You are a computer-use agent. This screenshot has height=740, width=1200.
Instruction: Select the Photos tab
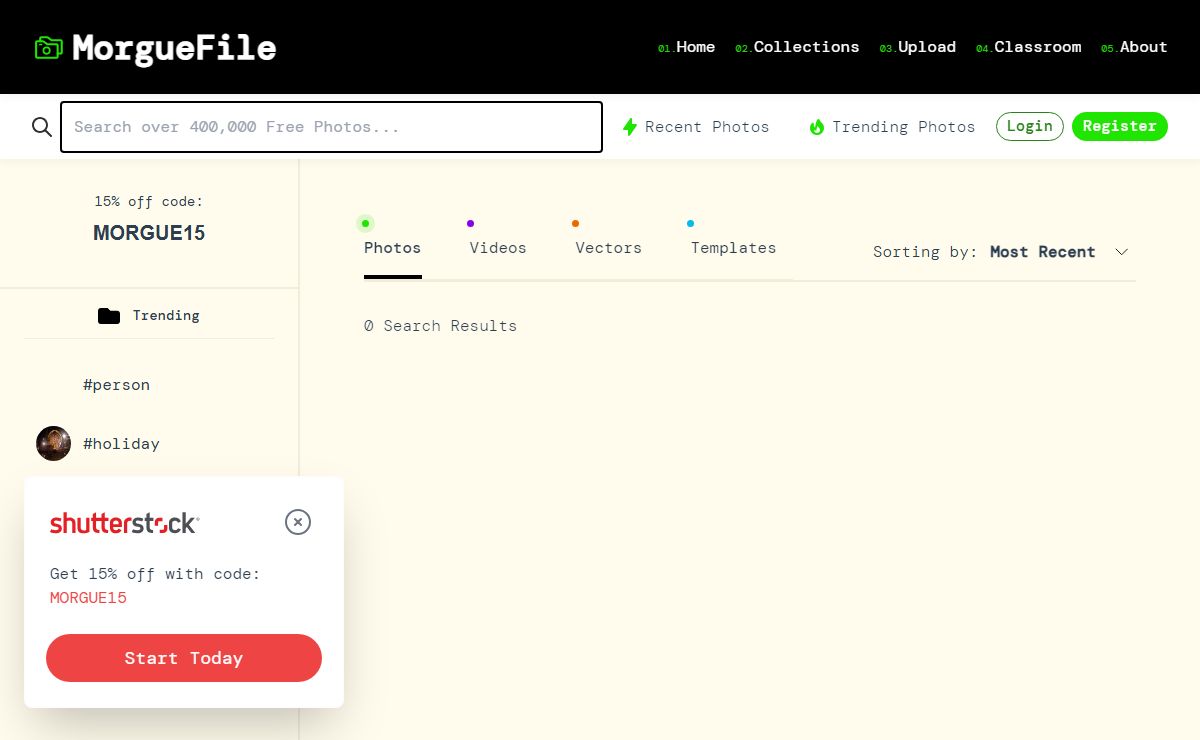click(393, 248)
